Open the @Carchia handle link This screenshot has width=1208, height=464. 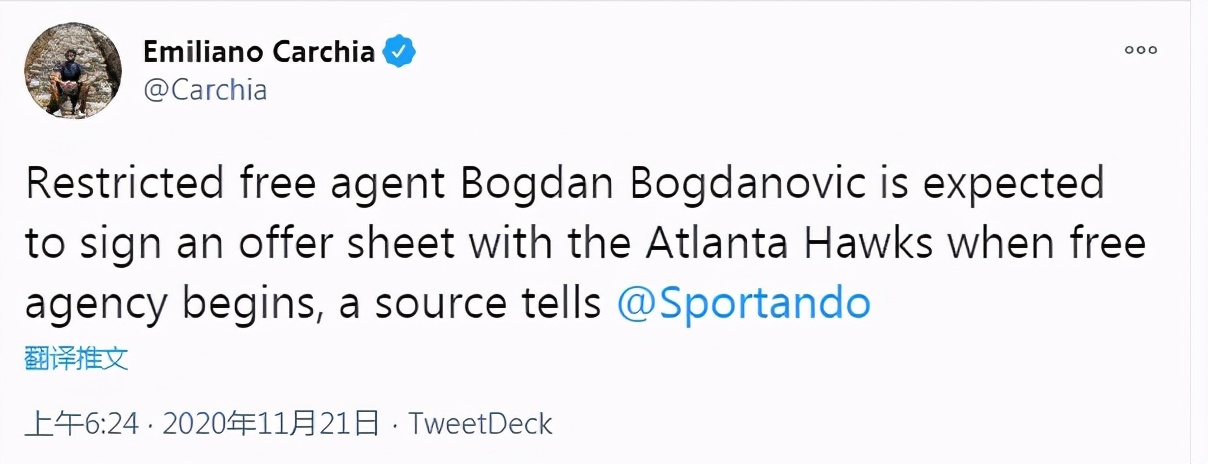pos(205,90)
